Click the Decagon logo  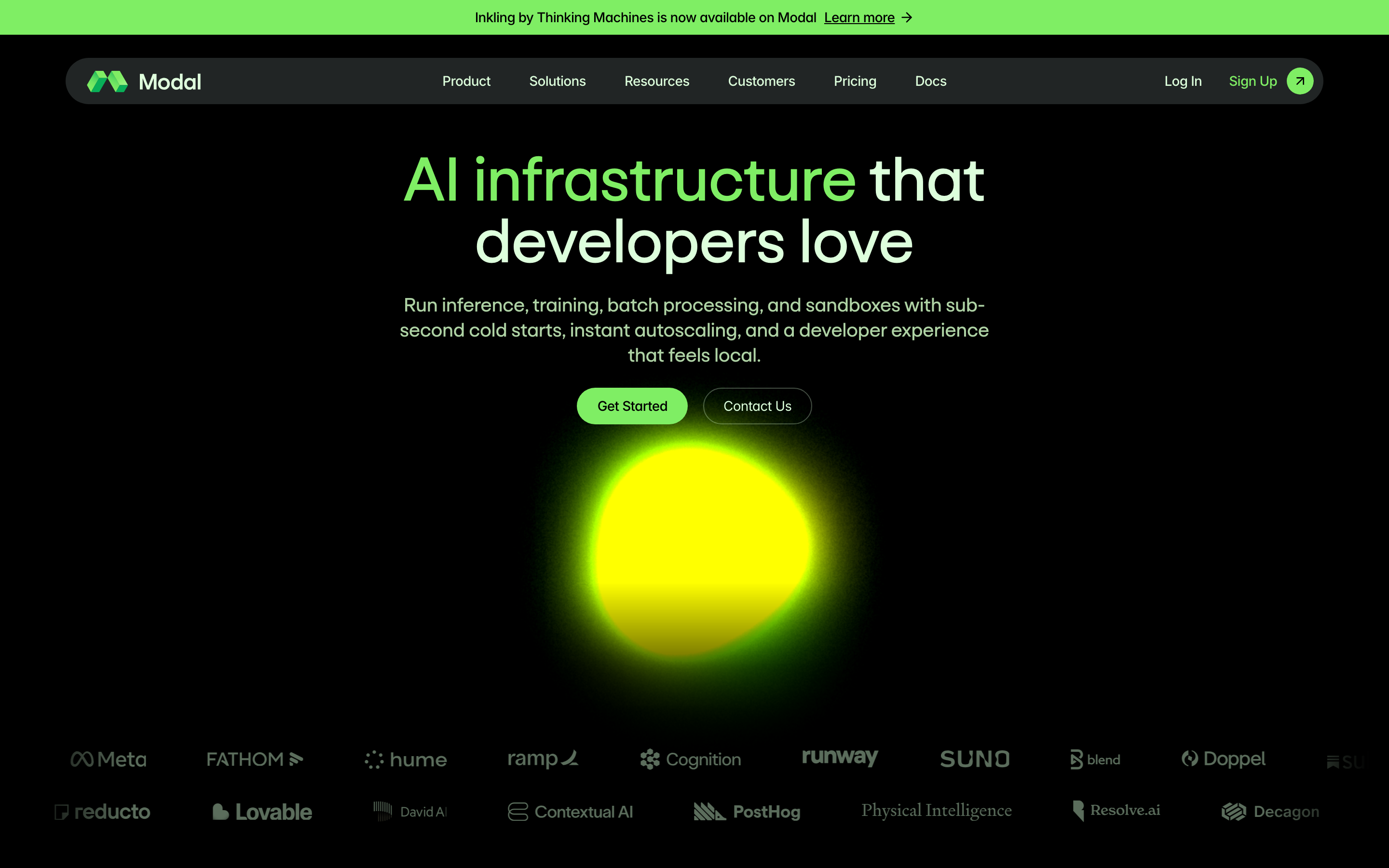point(1270,812)
